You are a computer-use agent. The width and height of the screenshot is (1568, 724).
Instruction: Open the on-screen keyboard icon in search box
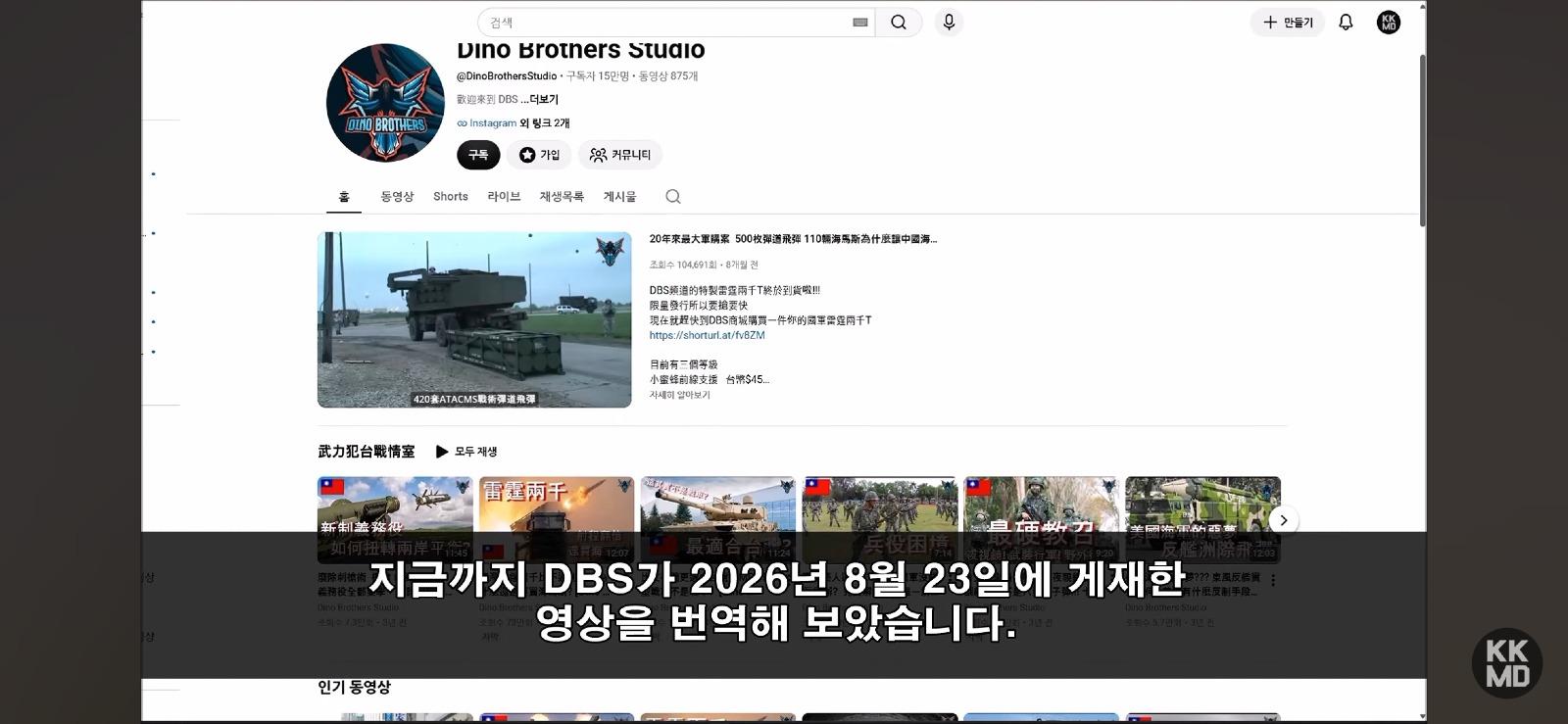860,23
